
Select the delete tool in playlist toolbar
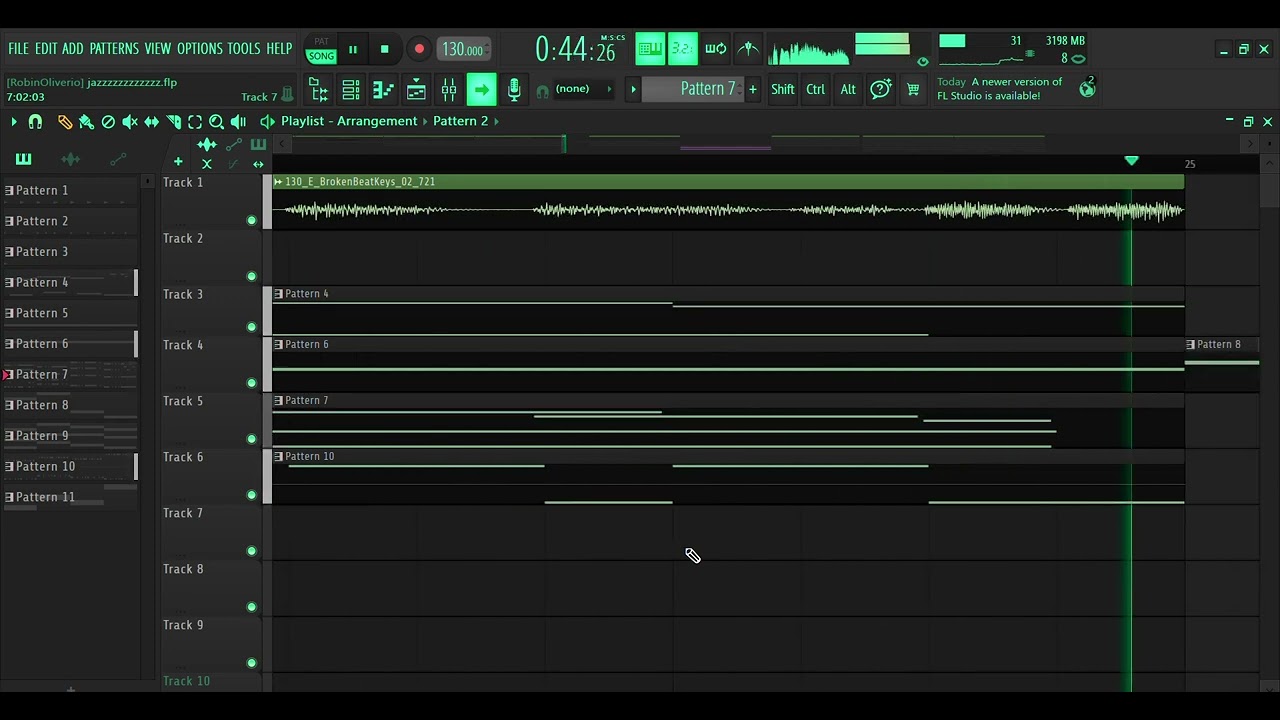(108, 122)
